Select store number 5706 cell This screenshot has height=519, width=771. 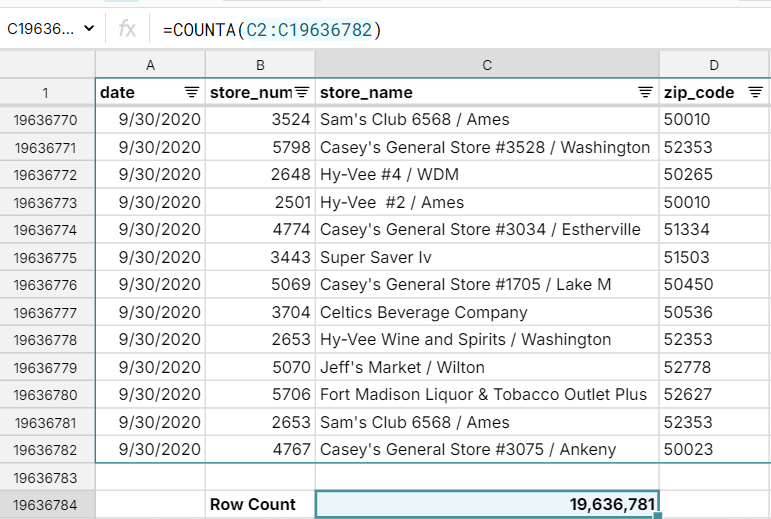click(x=260, y=395)
